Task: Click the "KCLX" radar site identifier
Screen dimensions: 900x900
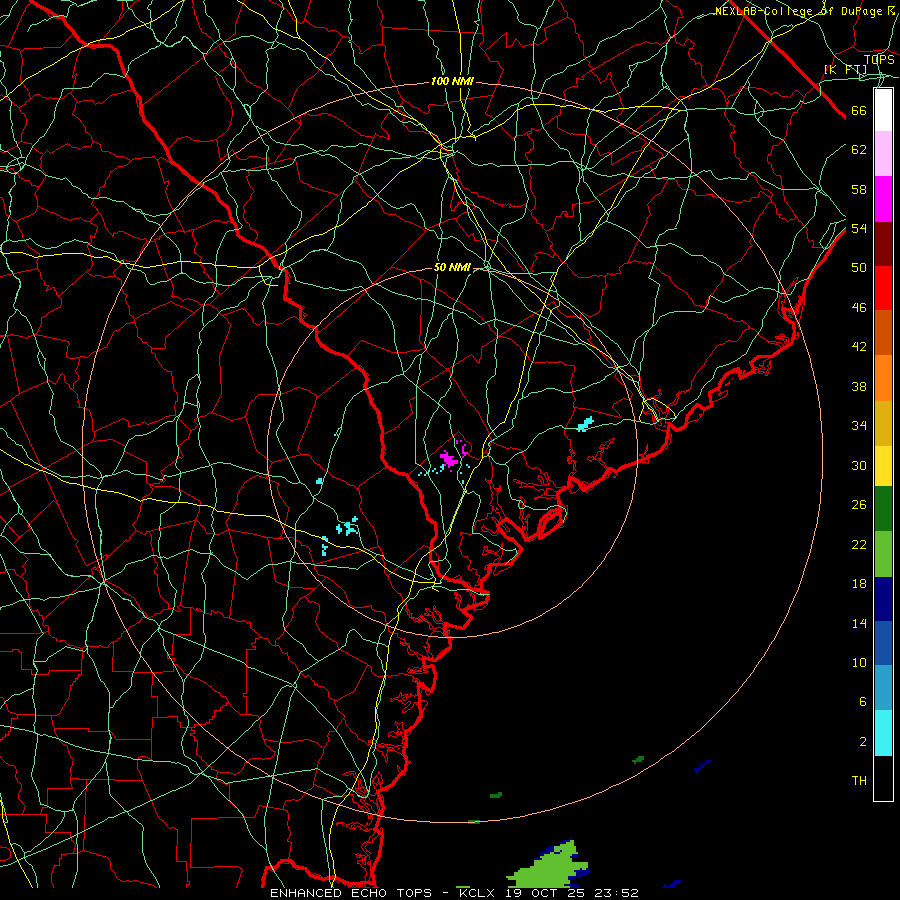Action: pyautogui.click(x=477, y=893)
